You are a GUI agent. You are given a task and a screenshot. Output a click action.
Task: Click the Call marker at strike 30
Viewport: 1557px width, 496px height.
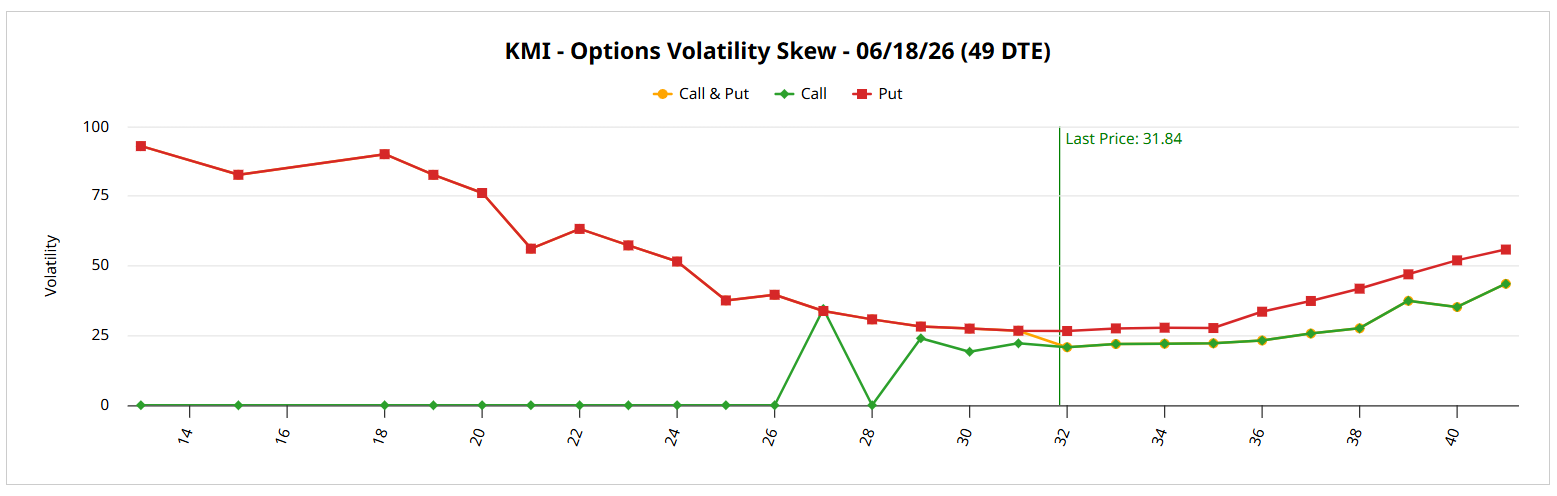tap(969, 352)
